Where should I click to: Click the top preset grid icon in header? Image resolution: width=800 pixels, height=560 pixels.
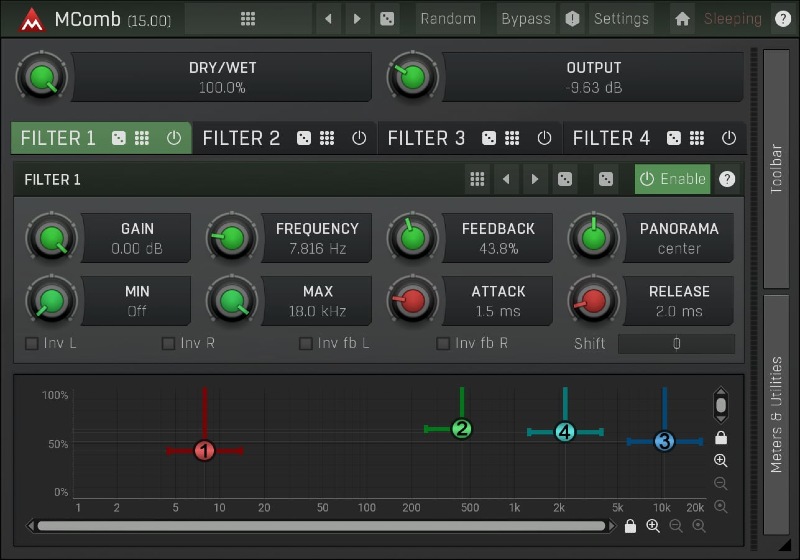[248, 19]
